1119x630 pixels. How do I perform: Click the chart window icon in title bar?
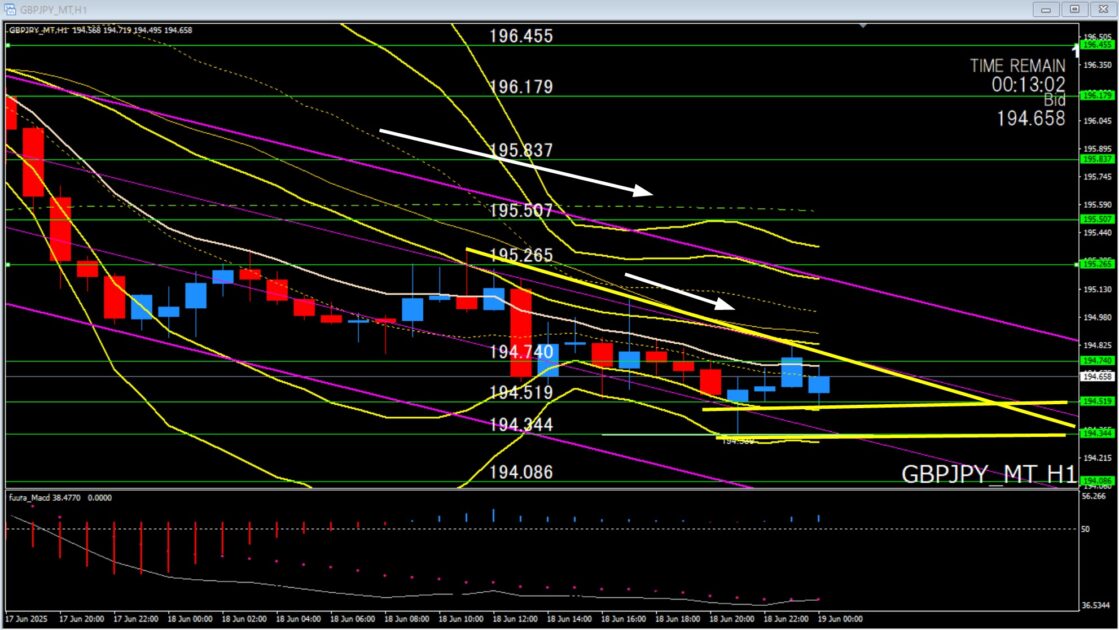[11, 9]
